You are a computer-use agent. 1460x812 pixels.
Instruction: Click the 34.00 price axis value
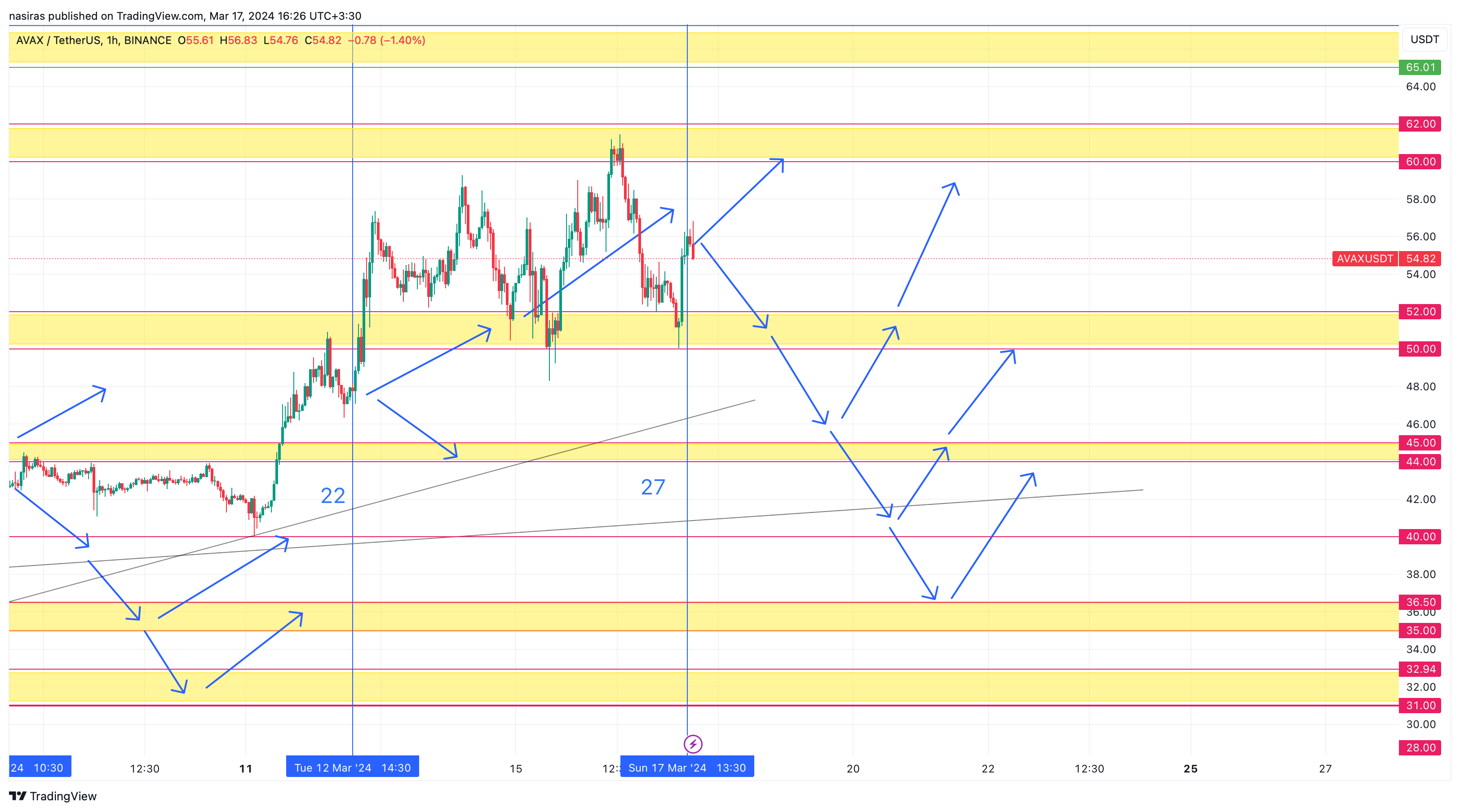(x=1421, y=649)
